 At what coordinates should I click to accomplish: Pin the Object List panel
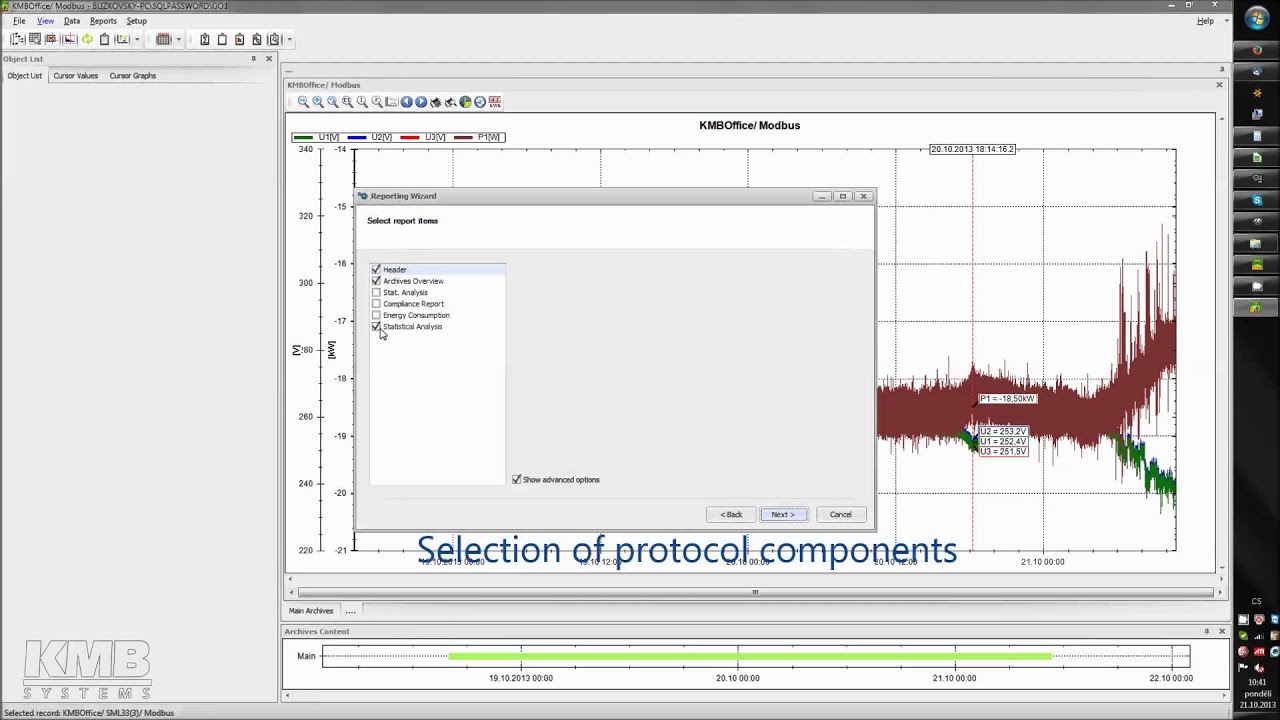pyautogui.click(x=254, y=59)
